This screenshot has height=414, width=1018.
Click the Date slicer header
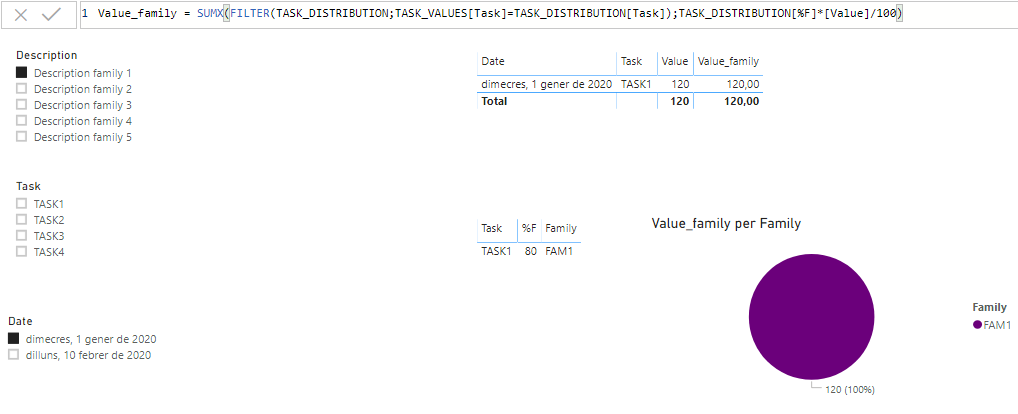pos(20,321)
